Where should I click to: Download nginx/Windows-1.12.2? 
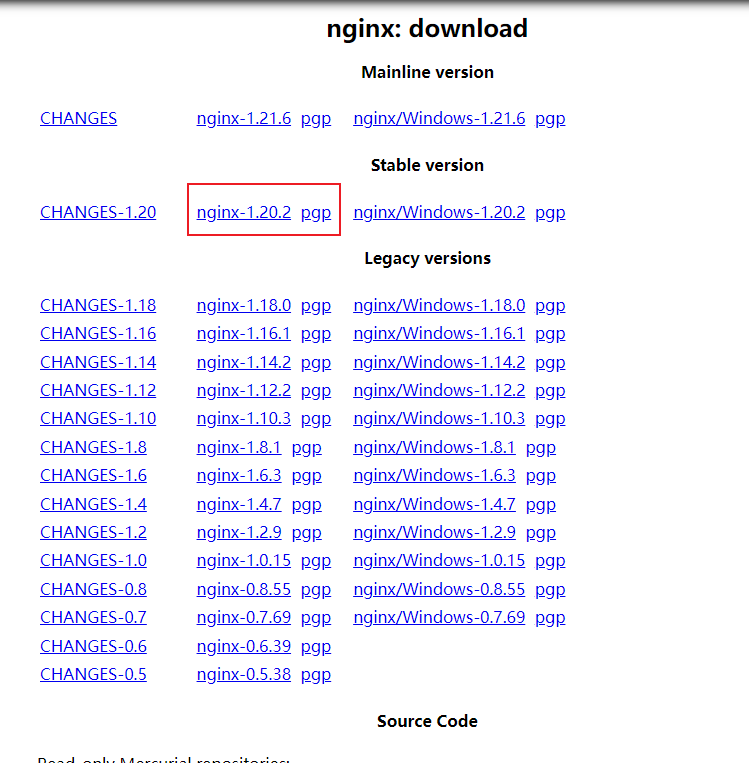439,390
